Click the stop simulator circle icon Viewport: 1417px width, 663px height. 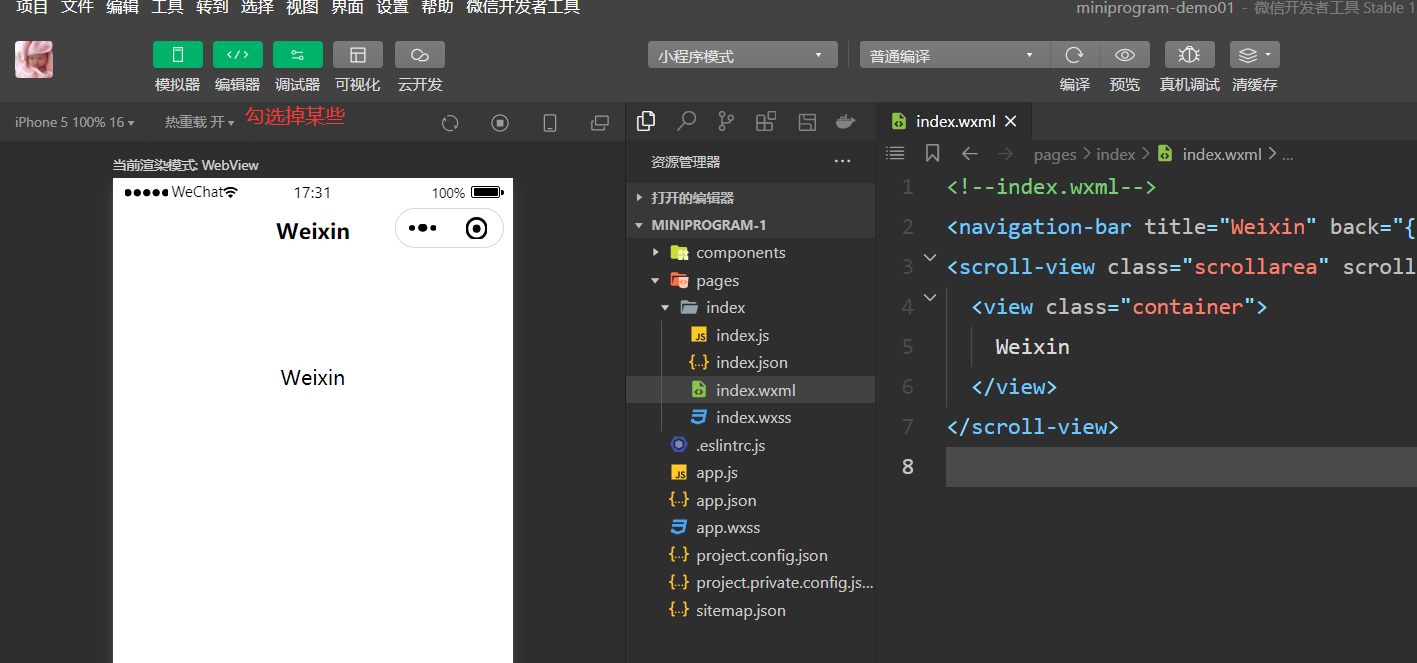pos(500,123)
